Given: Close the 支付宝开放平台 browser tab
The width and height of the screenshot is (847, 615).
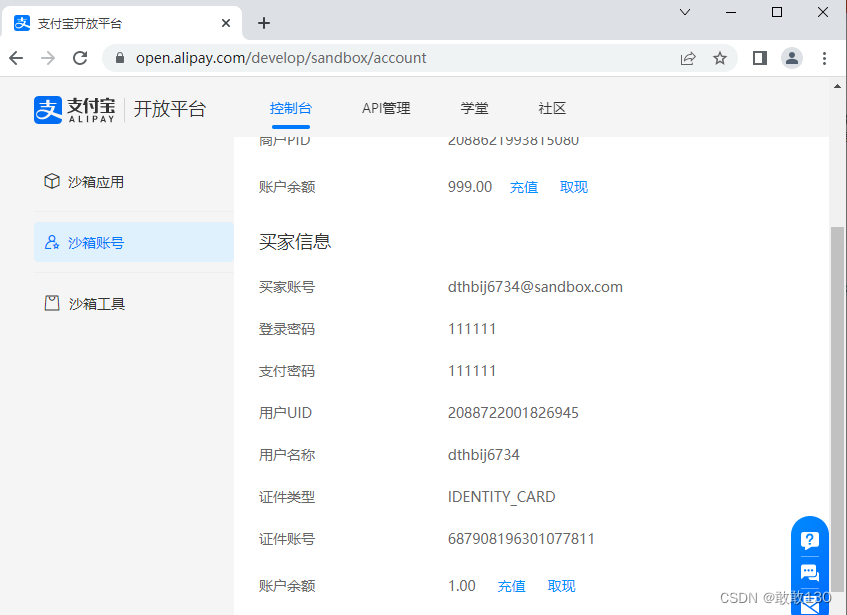Looking at the screenshot, I should coord(226,23).
